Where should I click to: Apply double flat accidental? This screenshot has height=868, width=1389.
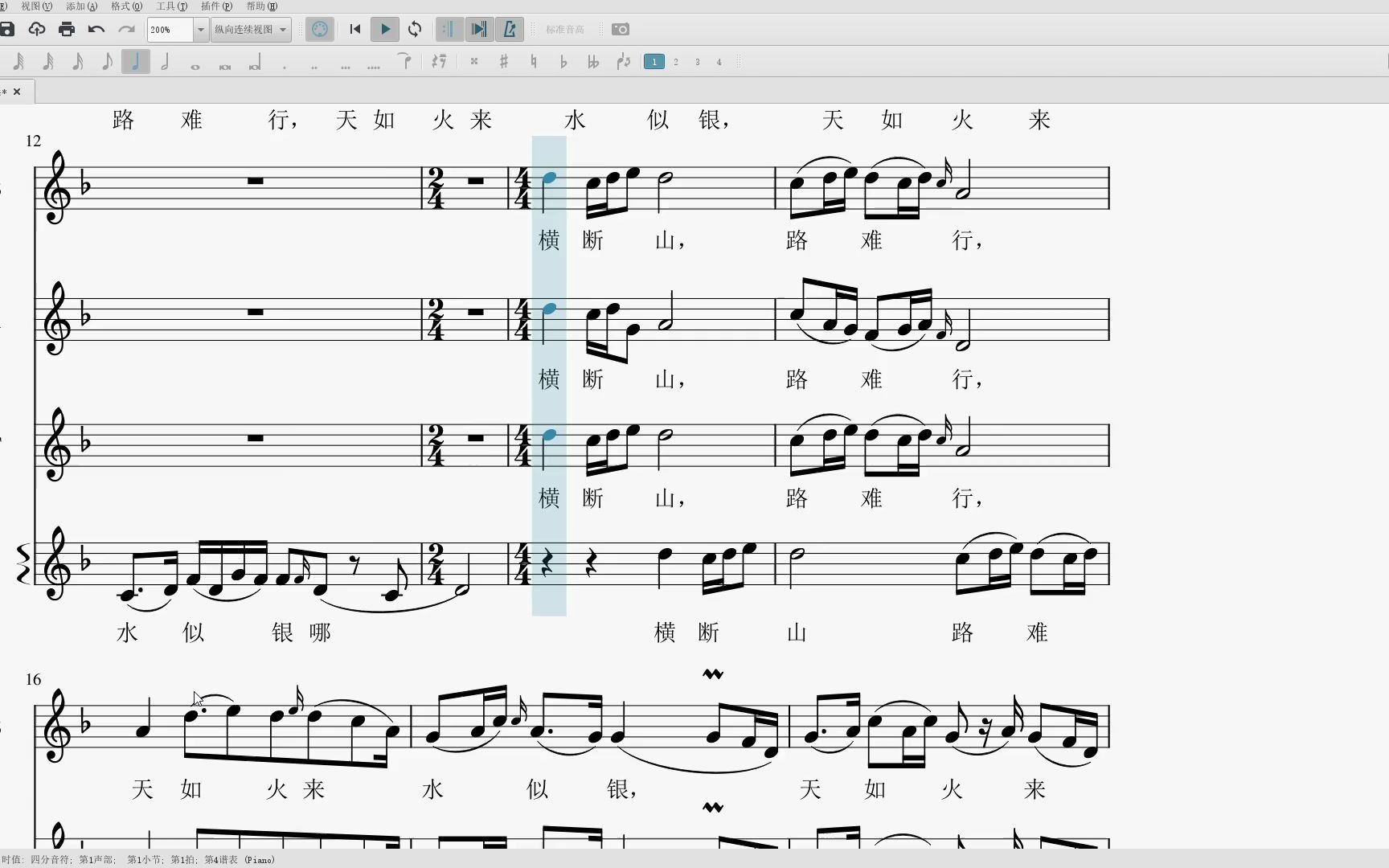(x=593, y=62)
